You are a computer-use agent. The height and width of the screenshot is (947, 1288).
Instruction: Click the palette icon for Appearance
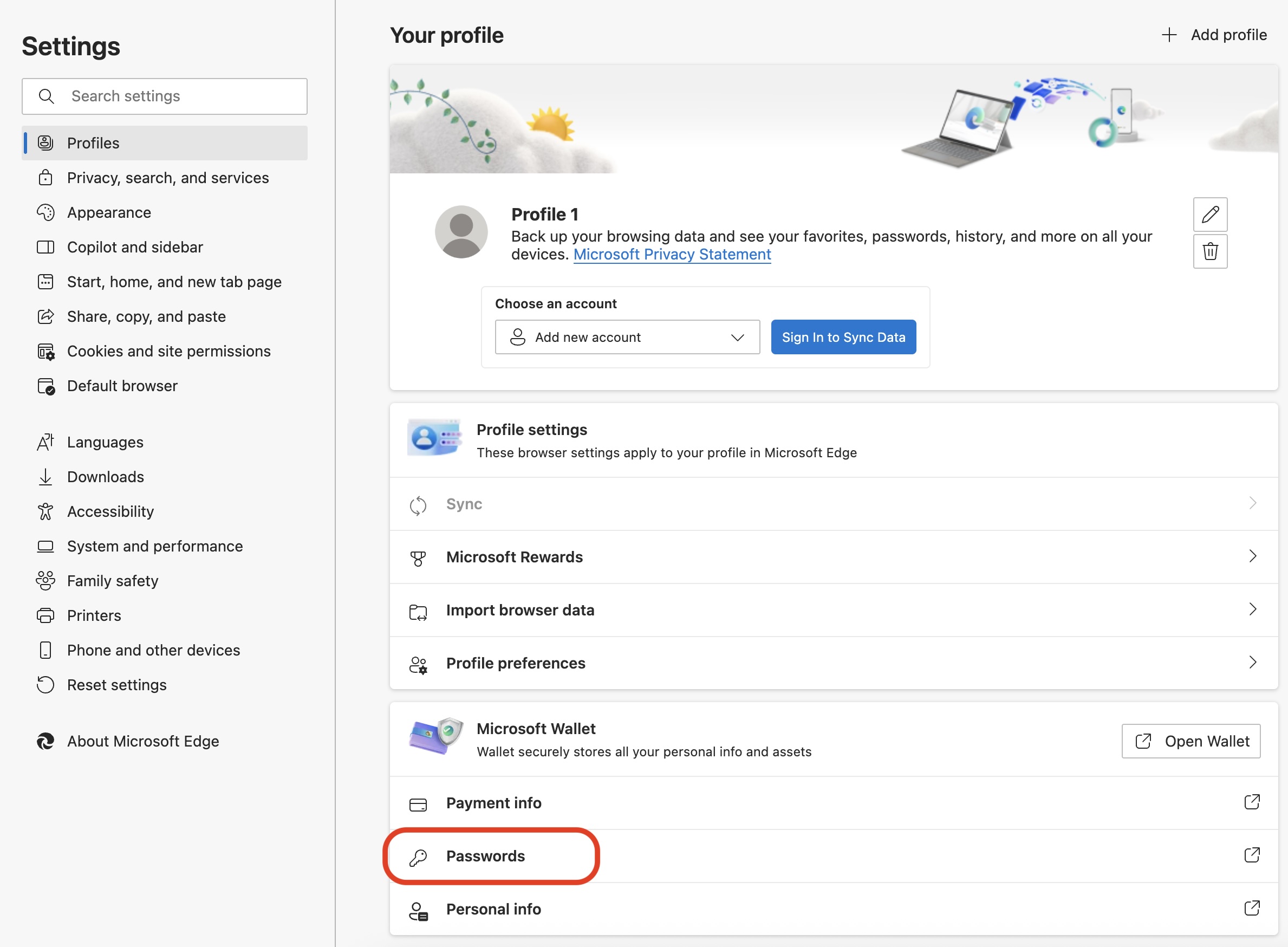[45, 213]
